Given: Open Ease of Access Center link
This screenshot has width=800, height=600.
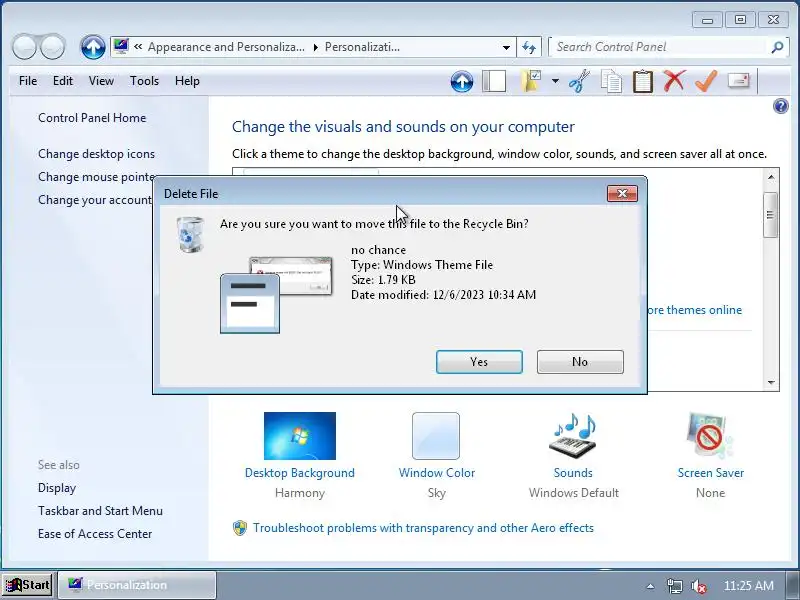Looking at the screenshot, I should [95, 534].
